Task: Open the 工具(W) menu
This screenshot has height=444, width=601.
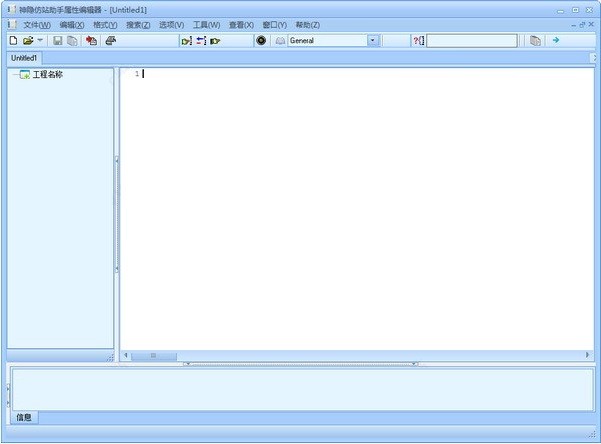Action: [x=206, y=25]
